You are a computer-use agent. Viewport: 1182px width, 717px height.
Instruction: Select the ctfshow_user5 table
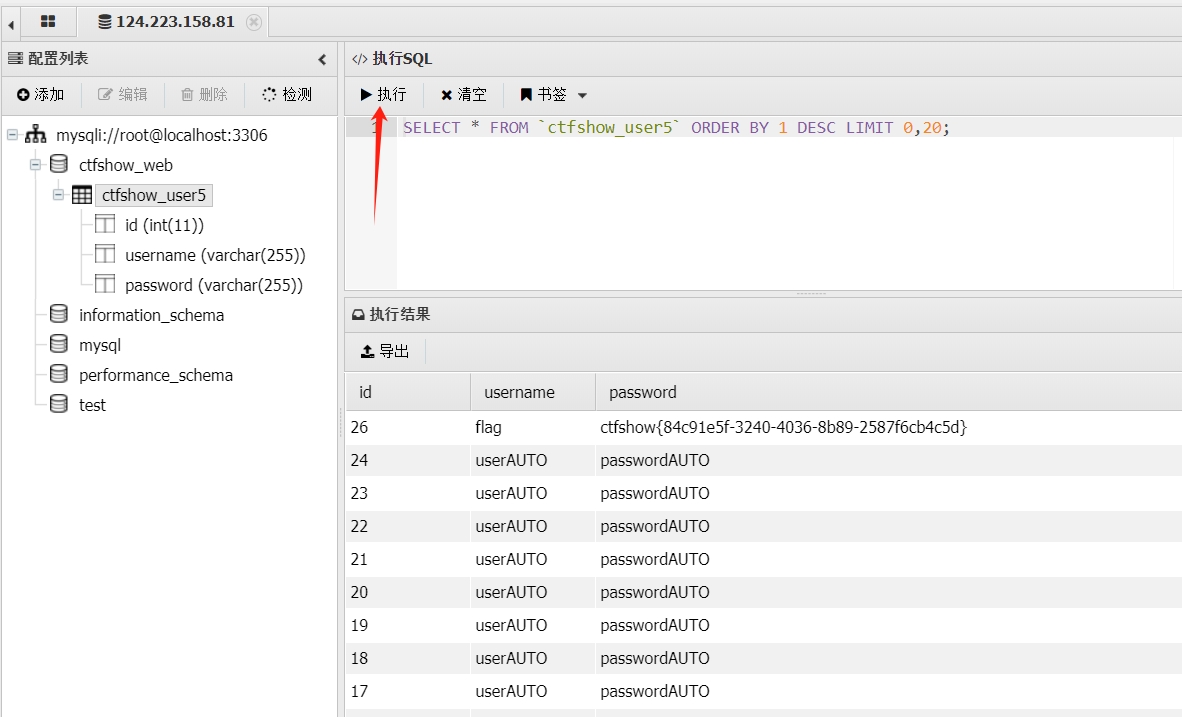click(154, 195)
